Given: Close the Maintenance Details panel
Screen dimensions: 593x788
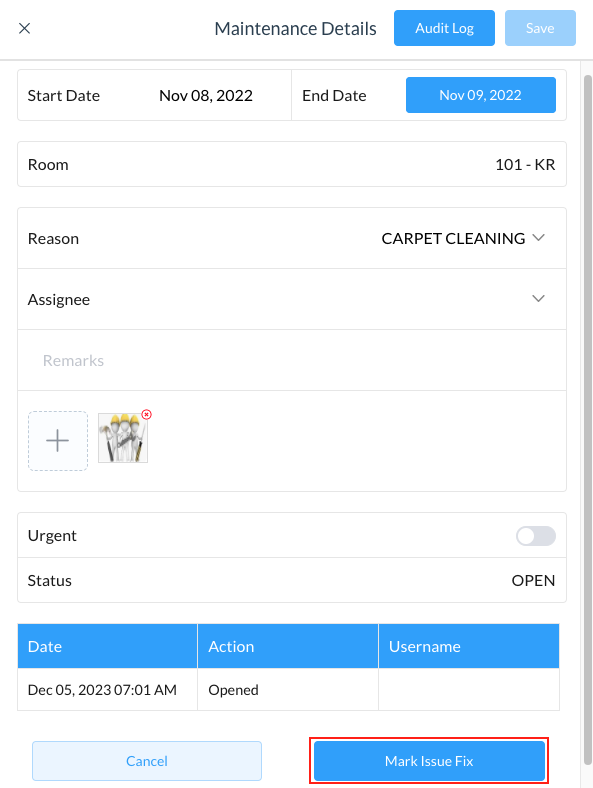Looking at the screenshot, I should (x=25, y=28).
